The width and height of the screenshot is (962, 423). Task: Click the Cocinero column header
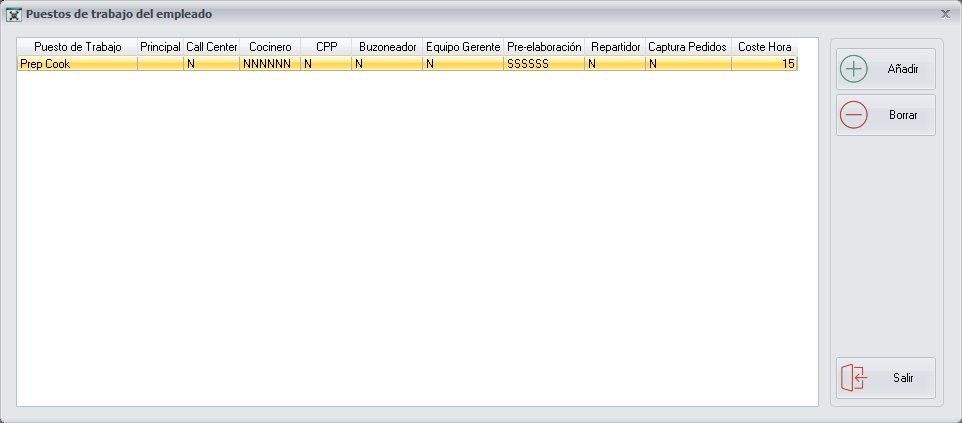click(x=270, y=47)
